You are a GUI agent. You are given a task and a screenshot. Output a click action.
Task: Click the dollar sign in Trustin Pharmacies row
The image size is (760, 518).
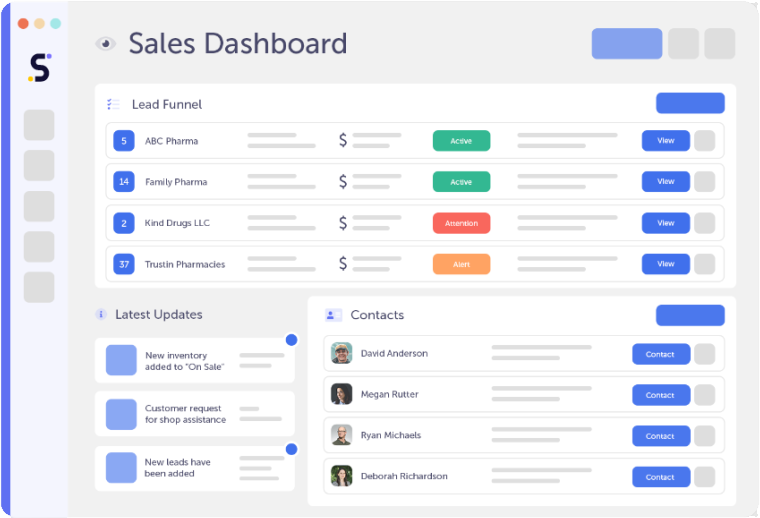(x=343, y=264)
